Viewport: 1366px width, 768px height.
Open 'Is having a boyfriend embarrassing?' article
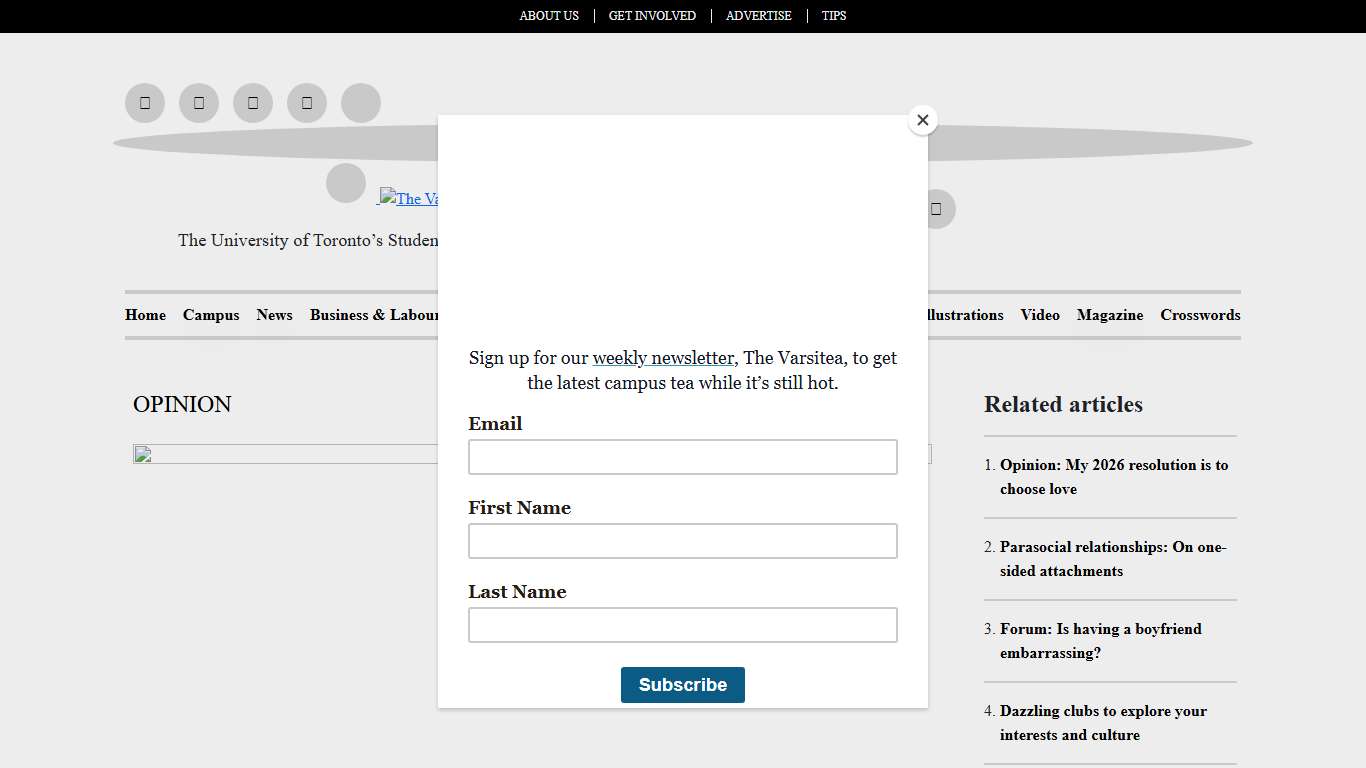(x=1100, y=641)
